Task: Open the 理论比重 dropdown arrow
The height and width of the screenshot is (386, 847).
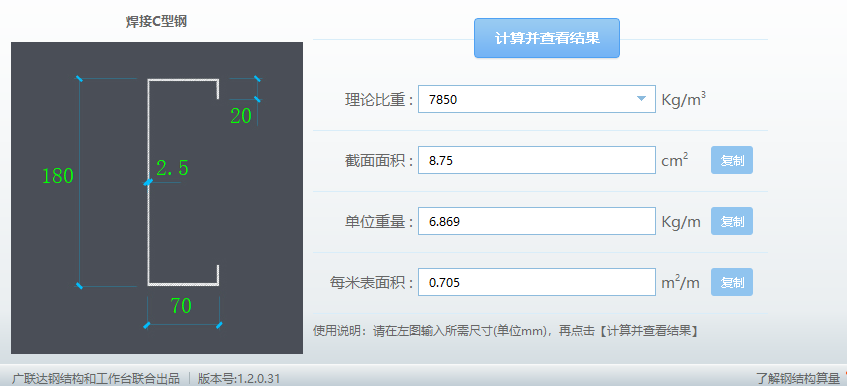Action: point(641,99)
